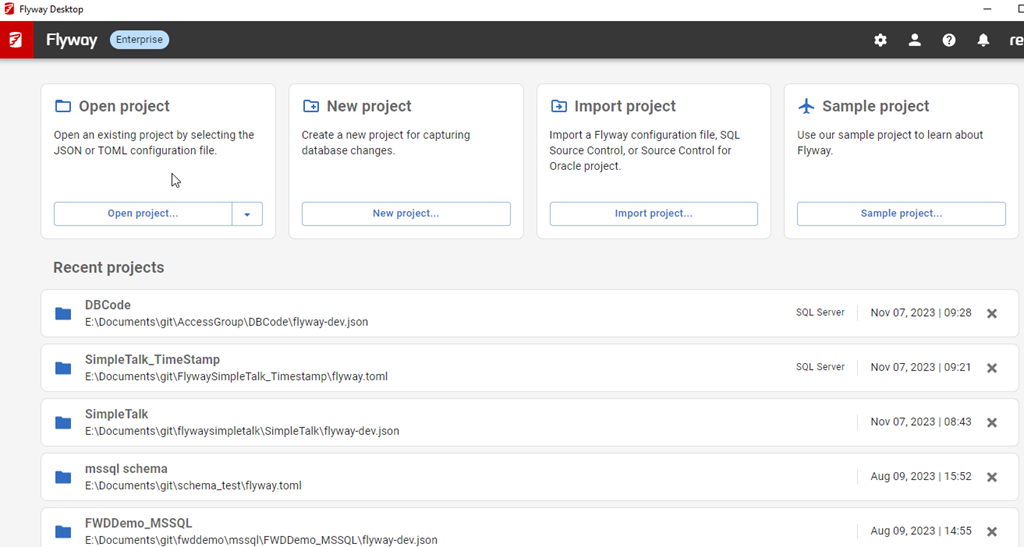Remove mssql schema from recent projects
The height and width of the screenshot is (547, 1024).
tap(992, 477)
